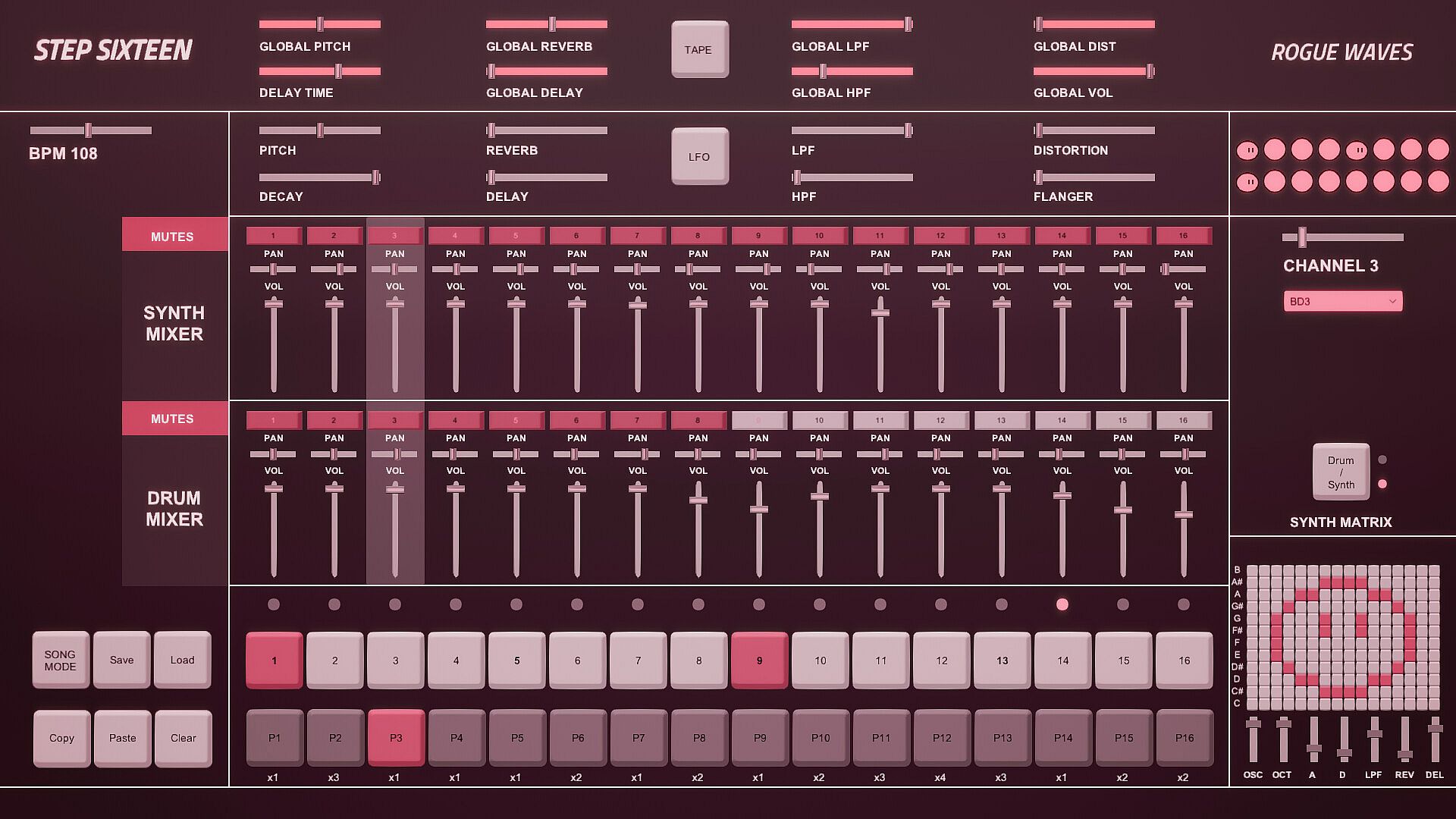This screenshot has width=1456, height=819.
Task: Click the SONG MODE button
Action: tap(61, 660)
